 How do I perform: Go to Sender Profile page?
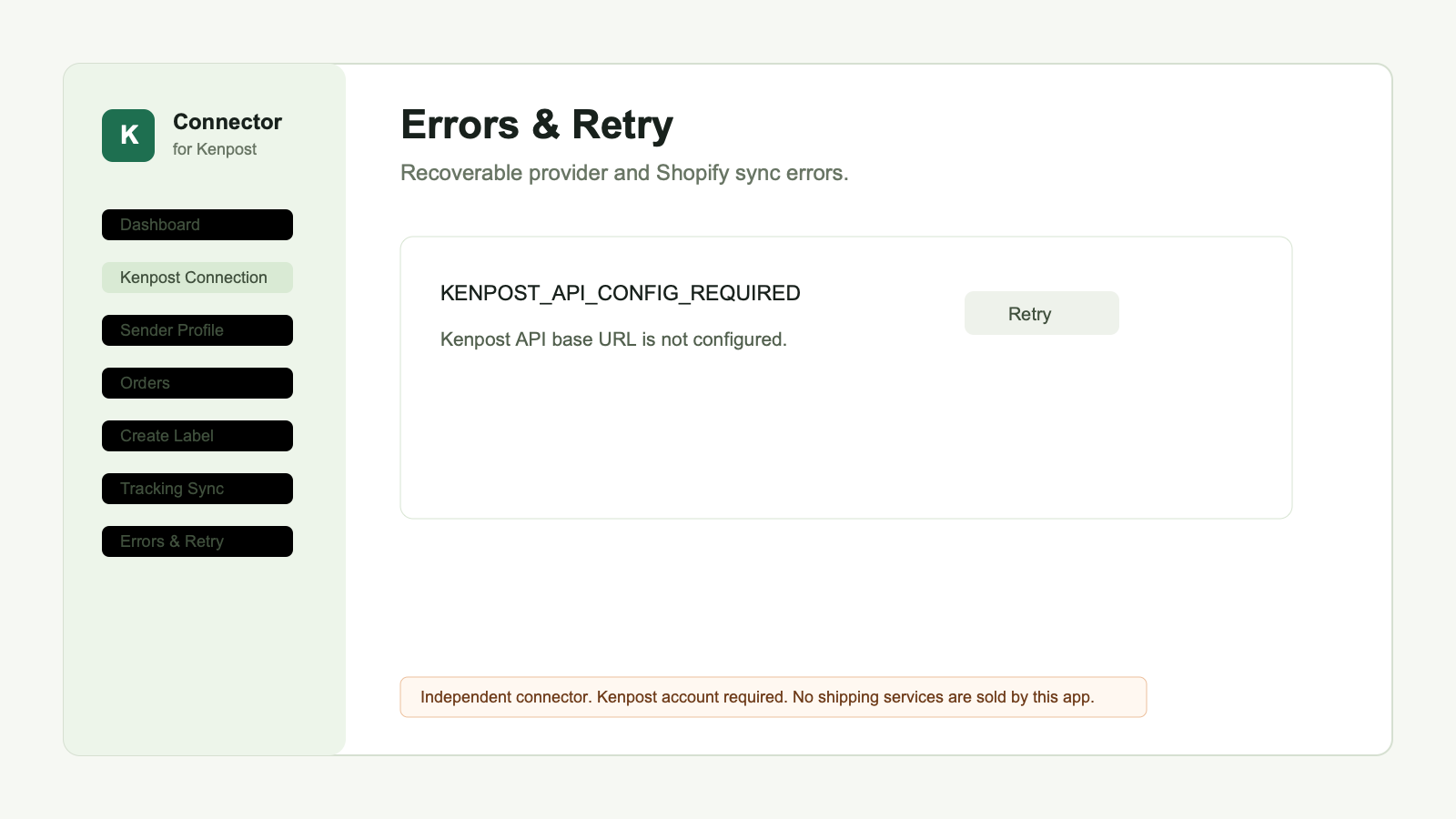coord(197,330)
